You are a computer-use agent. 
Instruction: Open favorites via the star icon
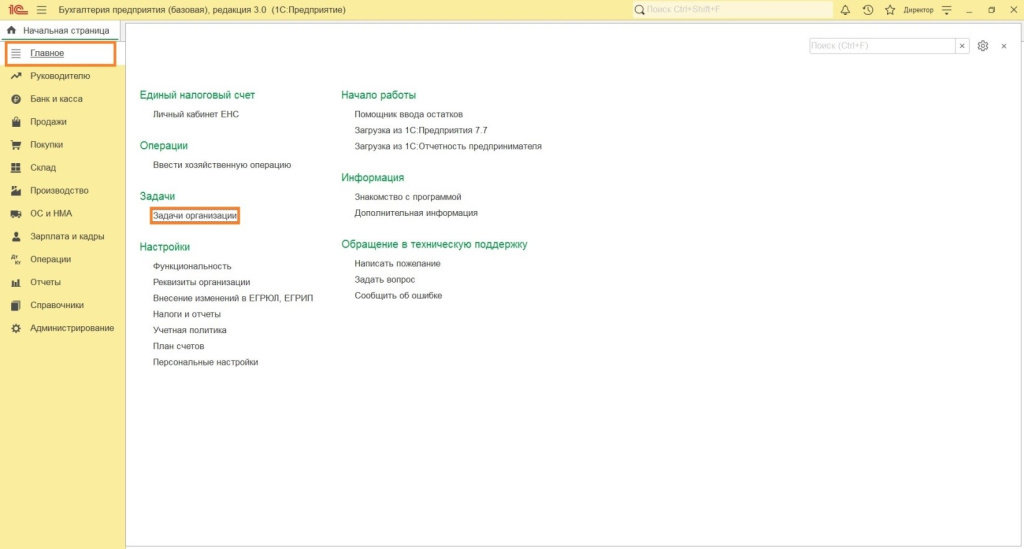click(889, 9)
